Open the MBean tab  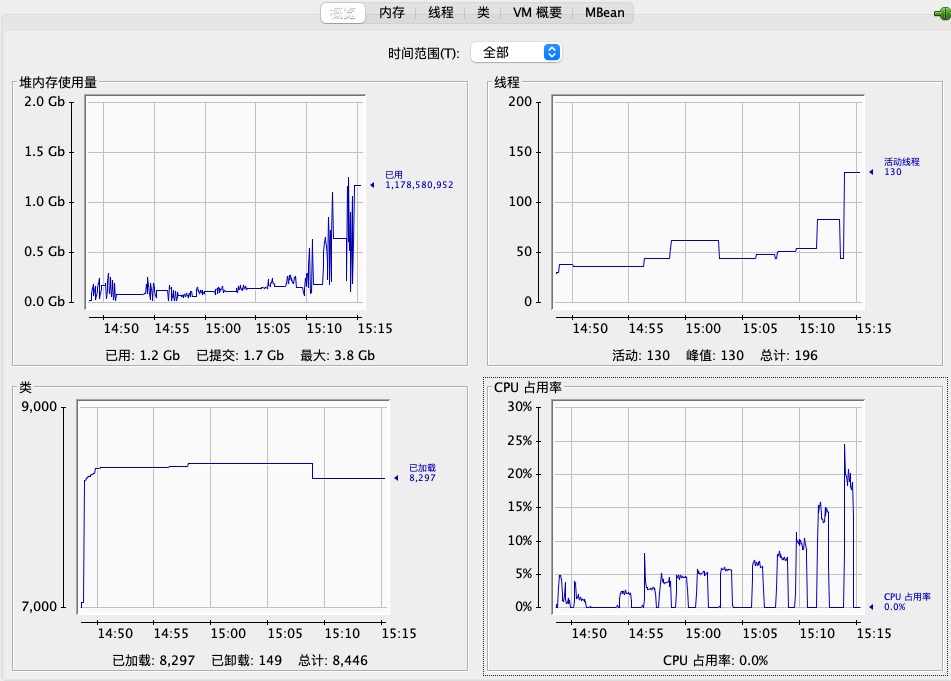(604, 13)
